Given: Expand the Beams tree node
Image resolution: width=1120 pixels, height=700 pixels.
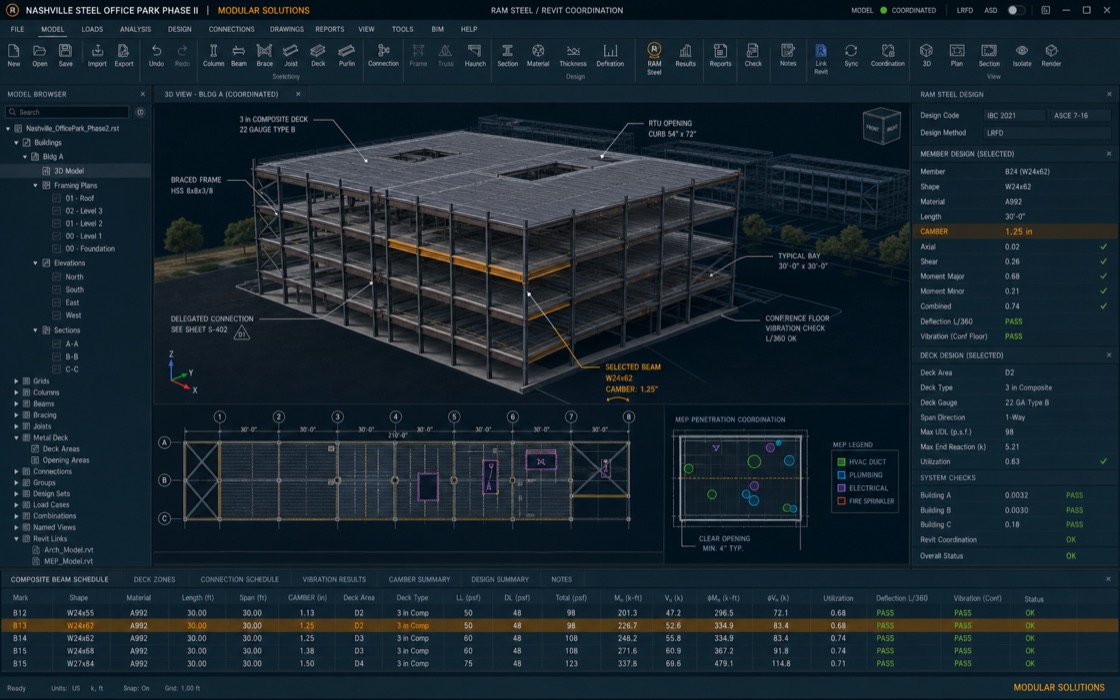Looking at the screenshot, I should [16, 404].
